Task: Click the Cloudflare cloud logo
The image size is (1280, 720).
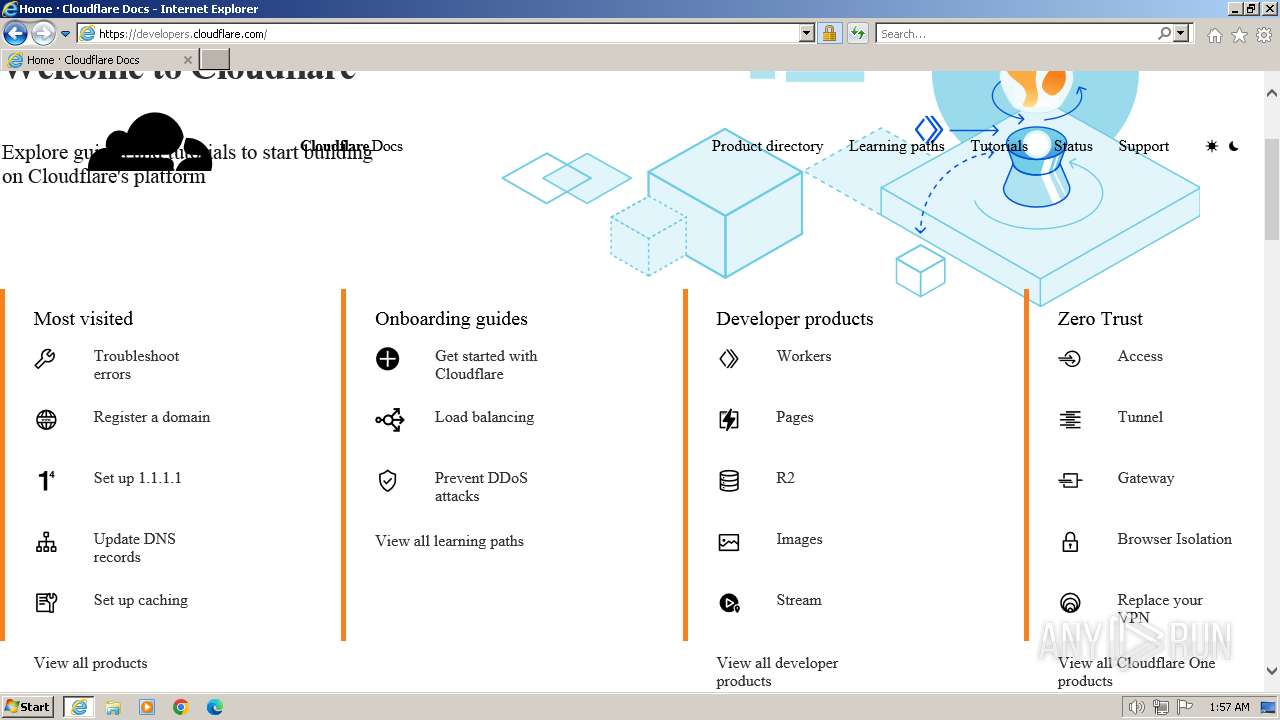Action: [150, 142]
